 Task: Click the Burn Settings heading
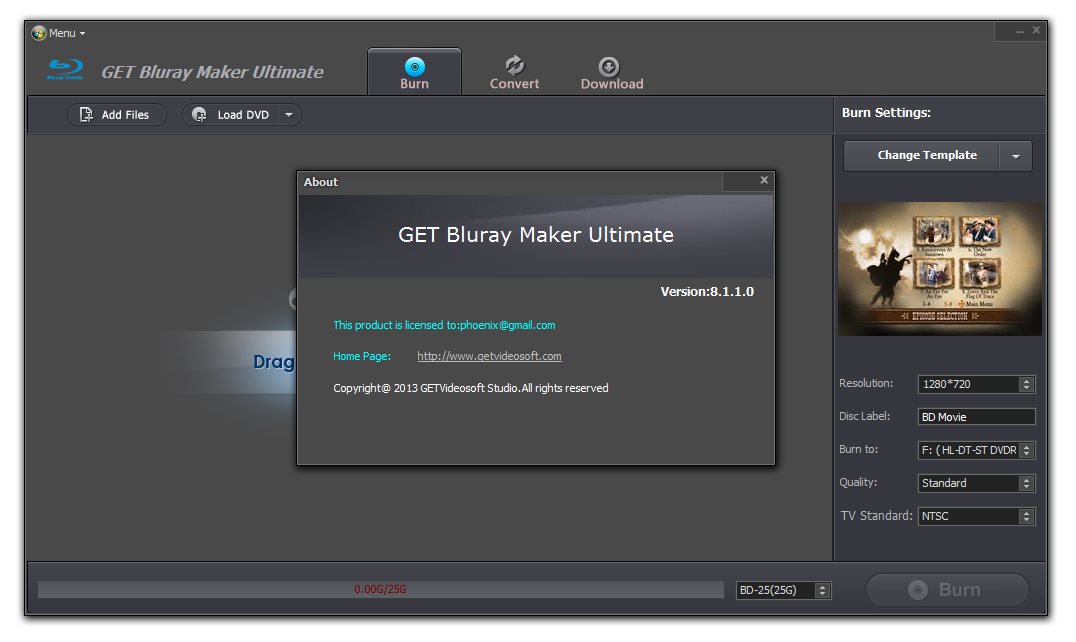(886, 112)
